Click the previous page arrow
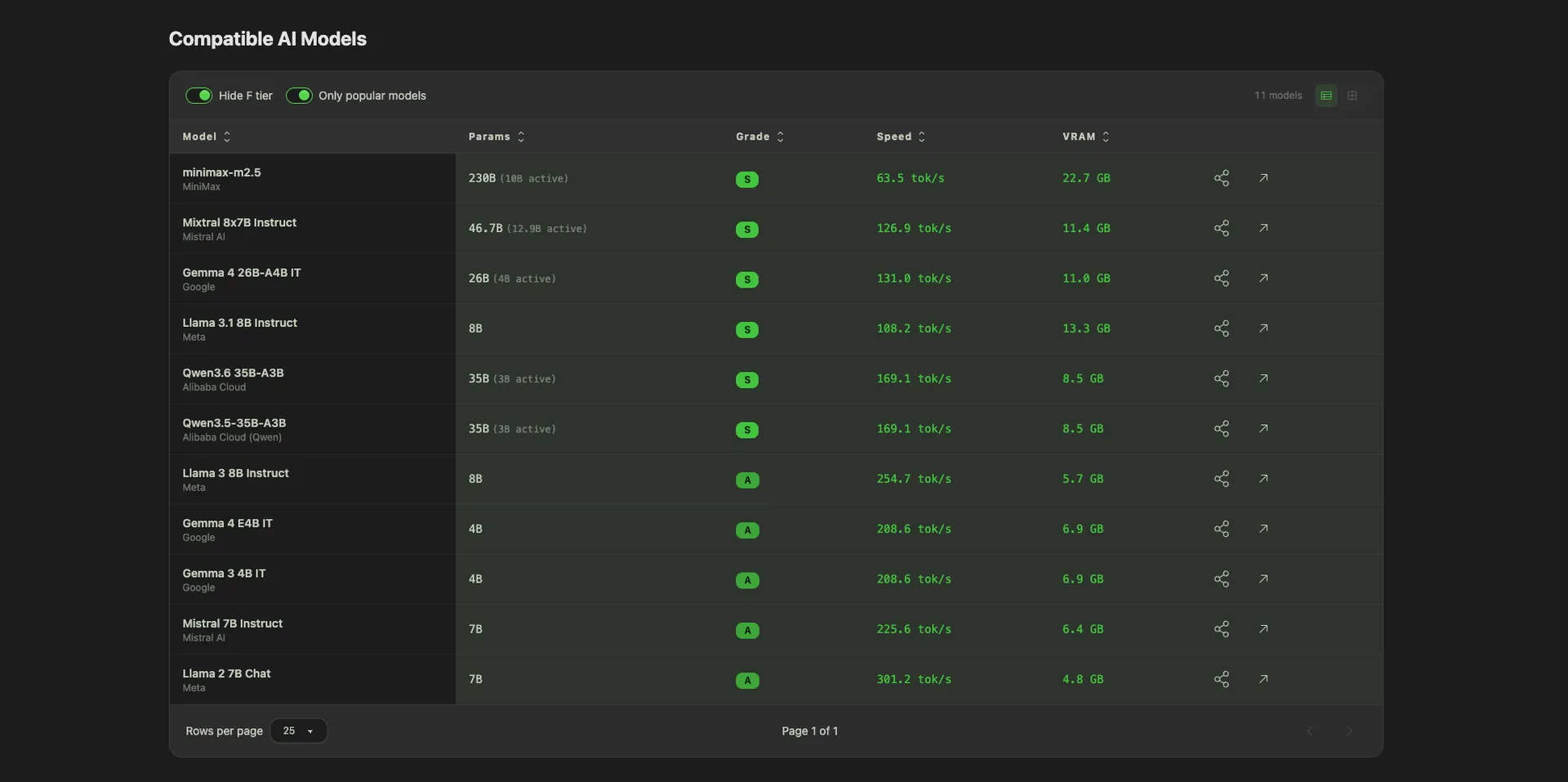 tap(1310, 731)
